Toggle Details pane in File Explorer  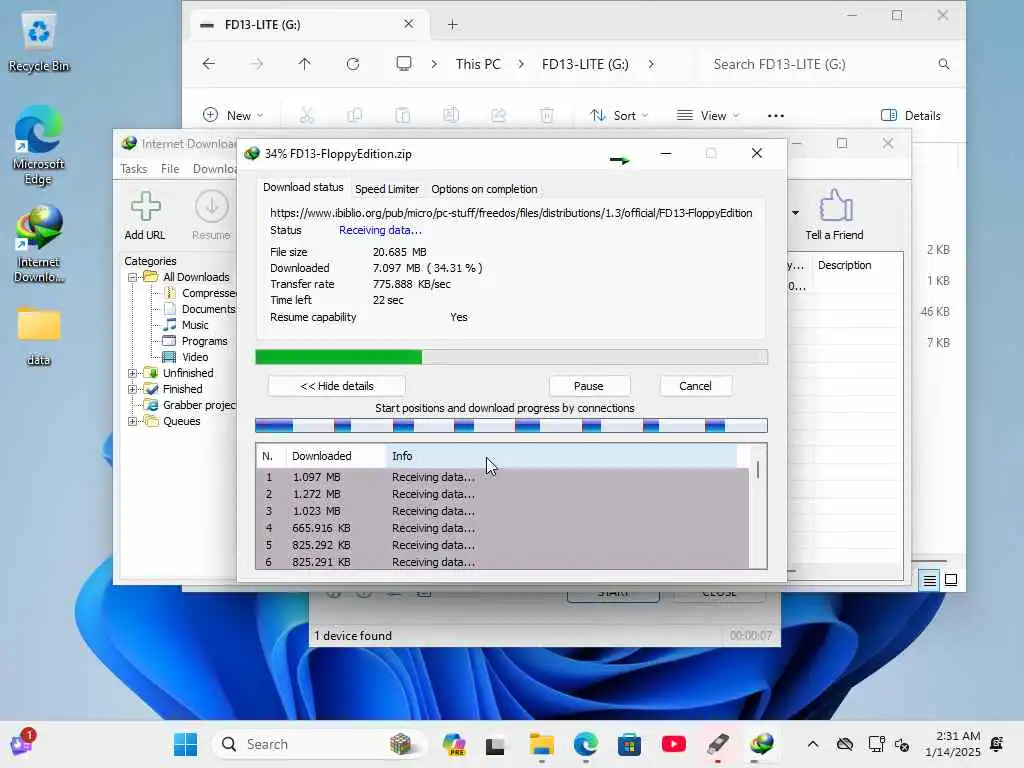coord(910,116)
